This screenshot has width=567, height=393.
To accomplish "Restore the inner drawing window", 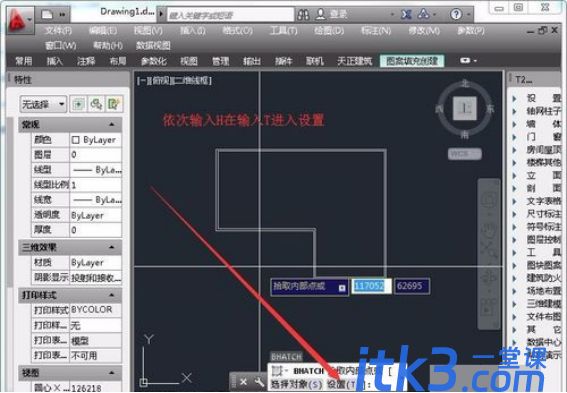I will click(542, 31).
